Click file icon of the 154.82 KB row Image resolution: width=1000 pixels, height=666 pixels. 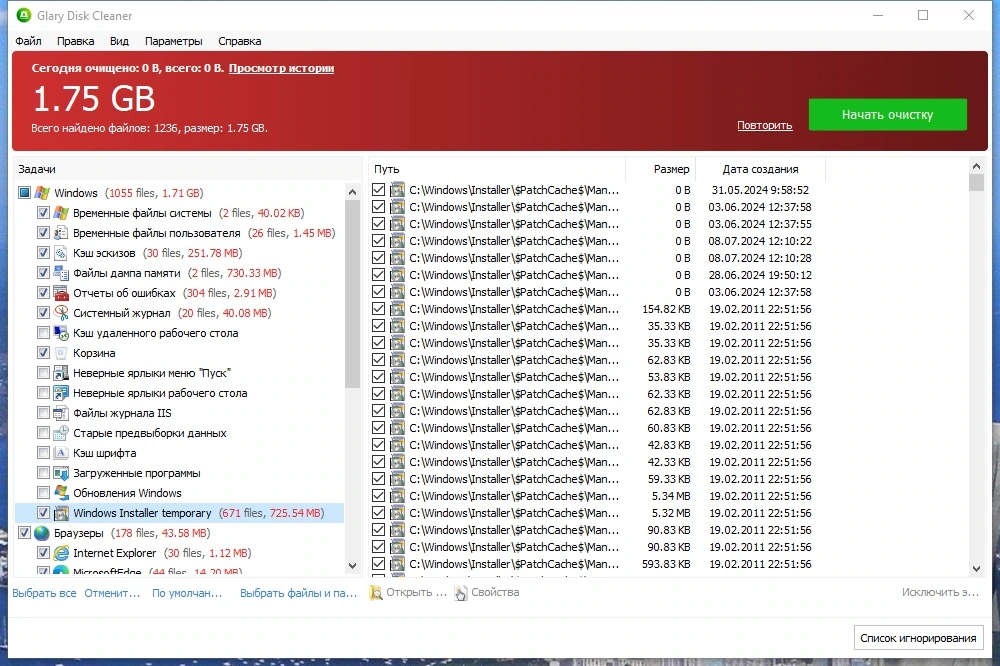coord(397,309)
